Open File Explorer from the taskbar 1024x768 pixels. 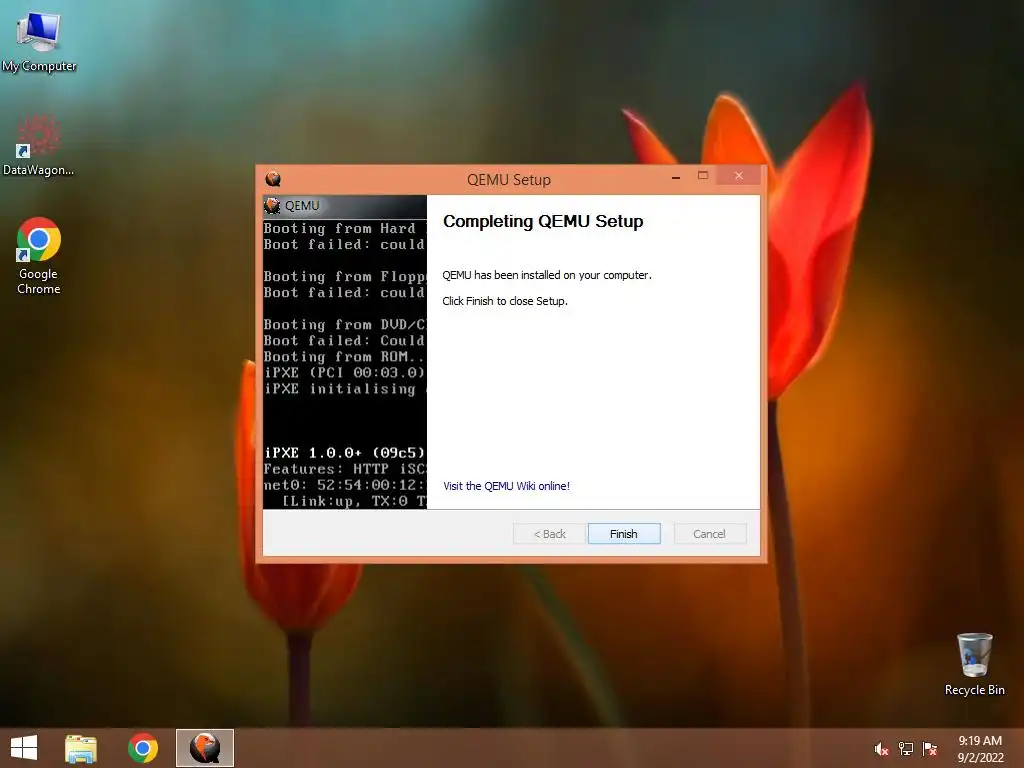(x=81, y=748)
